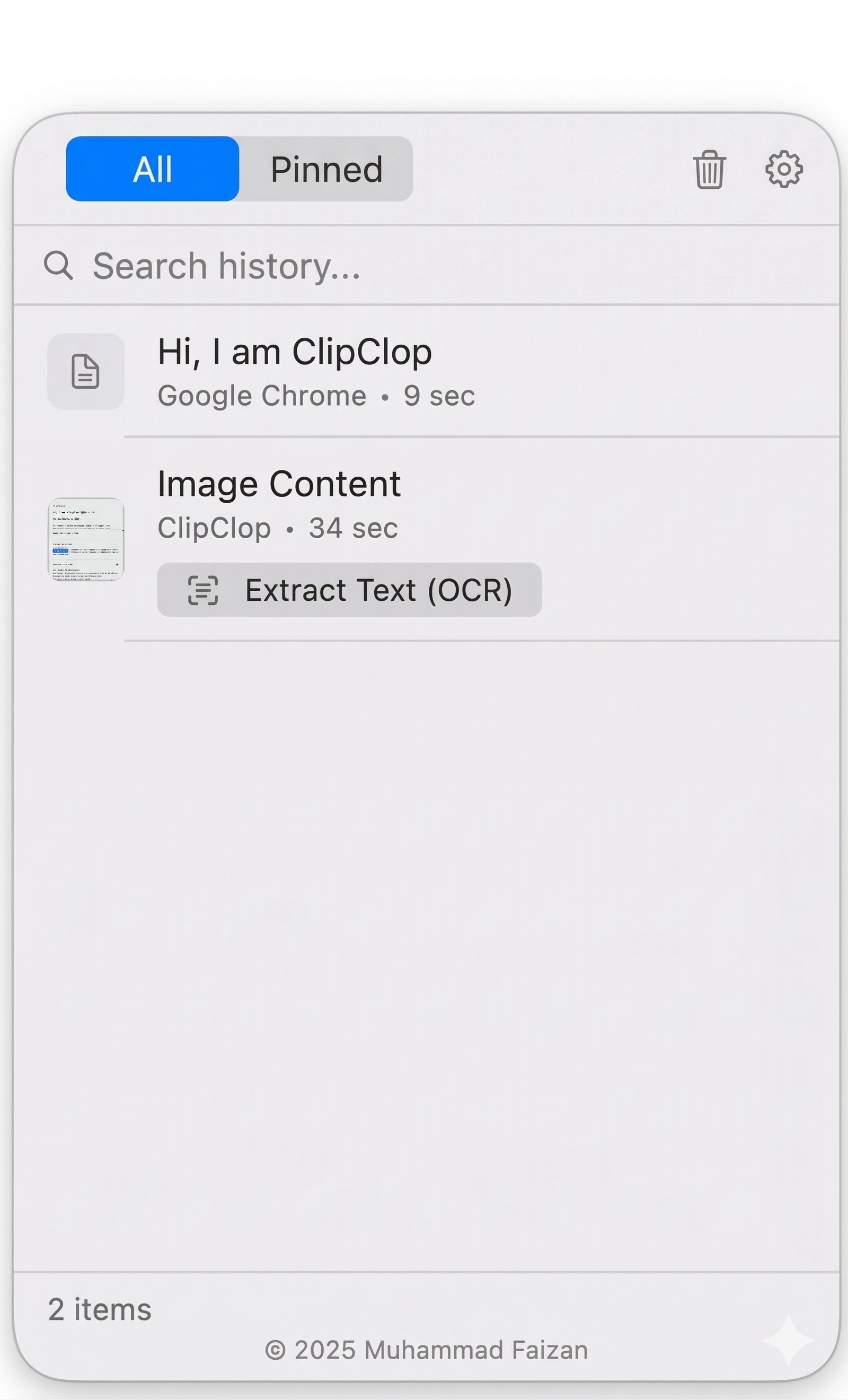848x1400 pixels.
Task: Click the OCR scan icon in the Extract Text button
Action: coord(205,591)
